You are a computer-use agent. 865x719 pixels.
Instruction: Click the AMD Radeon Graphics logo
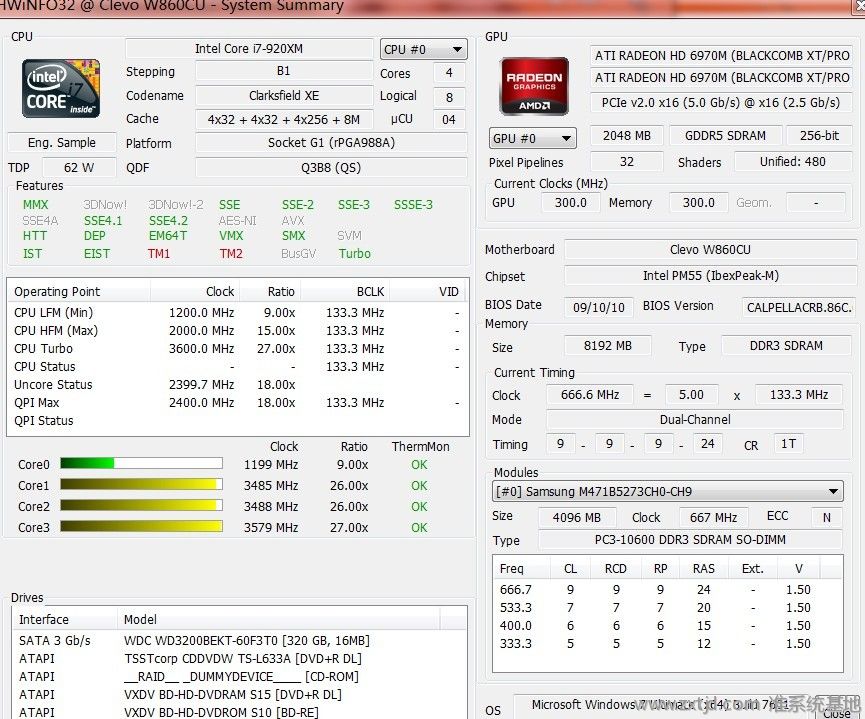tap(534, 86)
